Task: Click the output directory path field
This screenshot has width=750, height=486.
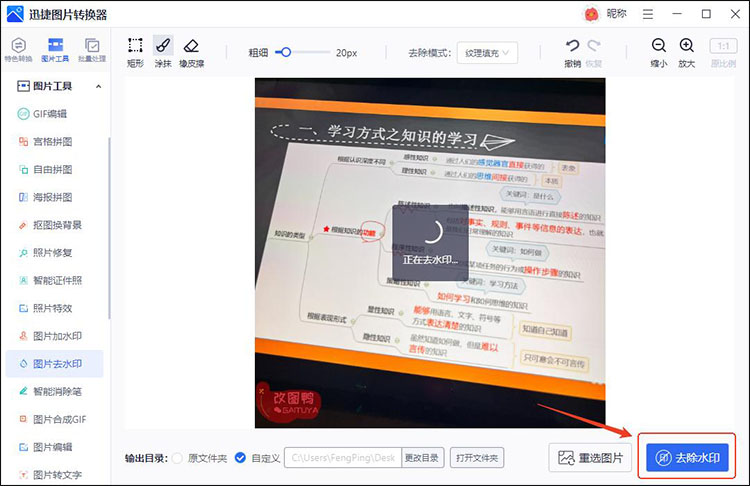Action: [x=343, y=458]
